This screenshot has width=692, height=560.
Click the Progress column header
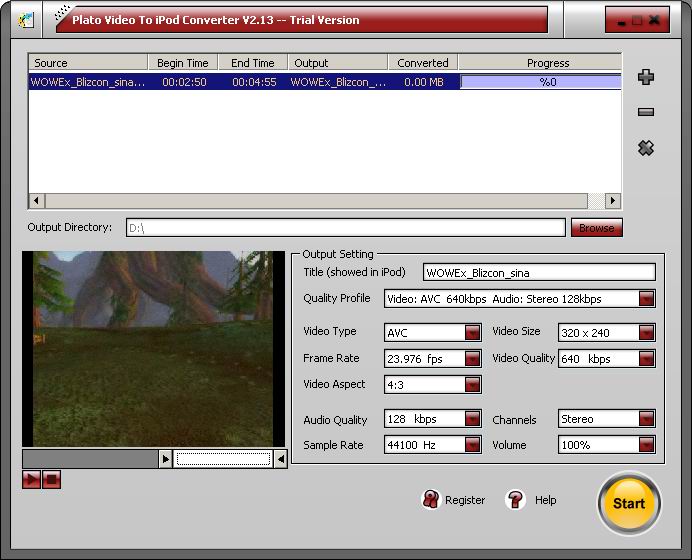pyautogui.click(x=540, y=63)
